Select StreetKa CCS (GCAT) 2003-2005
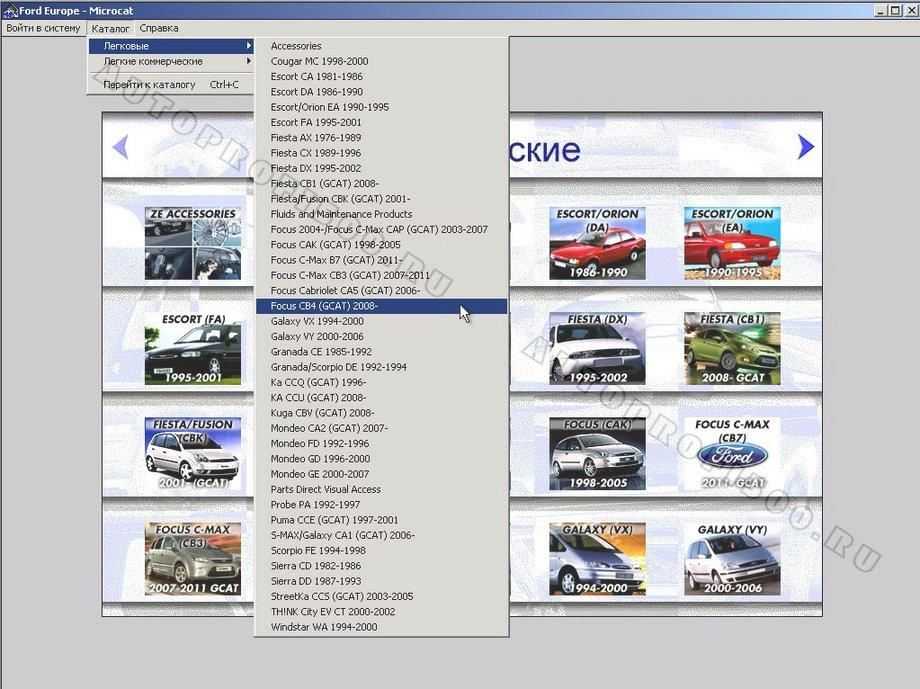The image size is (920, 689). (x=381, y=596)
